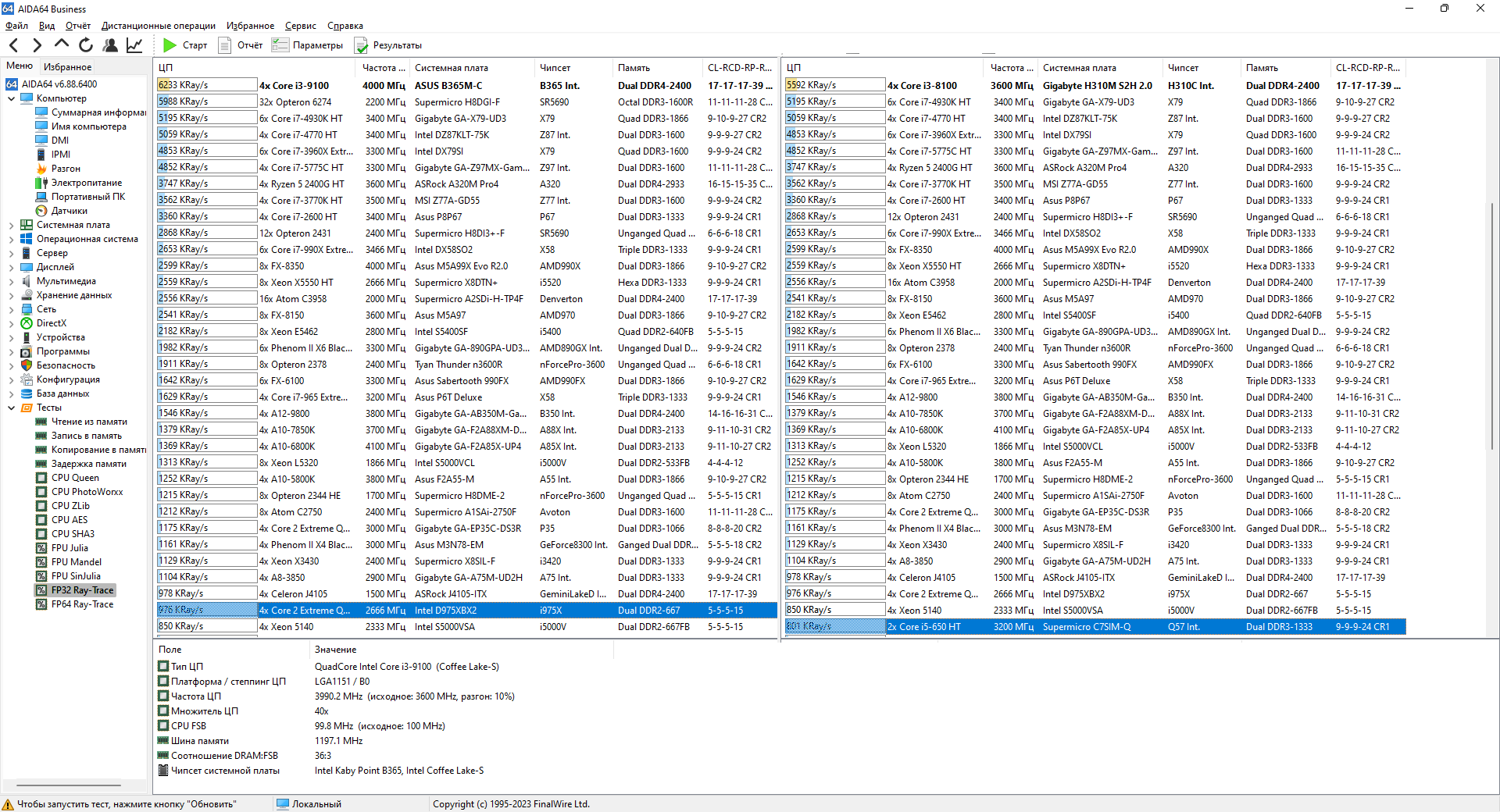Click the Отчёт toolbar button

[x=241, y=45]
